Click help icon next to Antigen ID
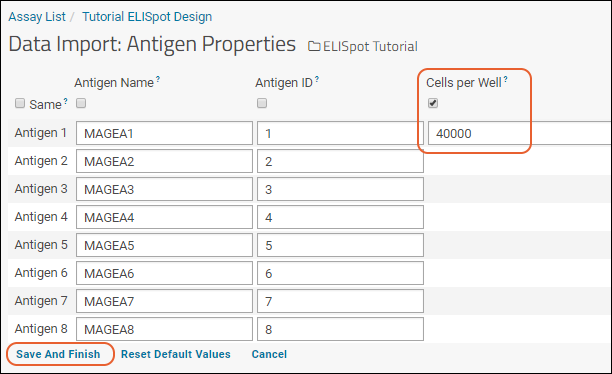Image resolution: width=612 pixels, height=374 pixels. pyautogui.click(x=317, y=79)
